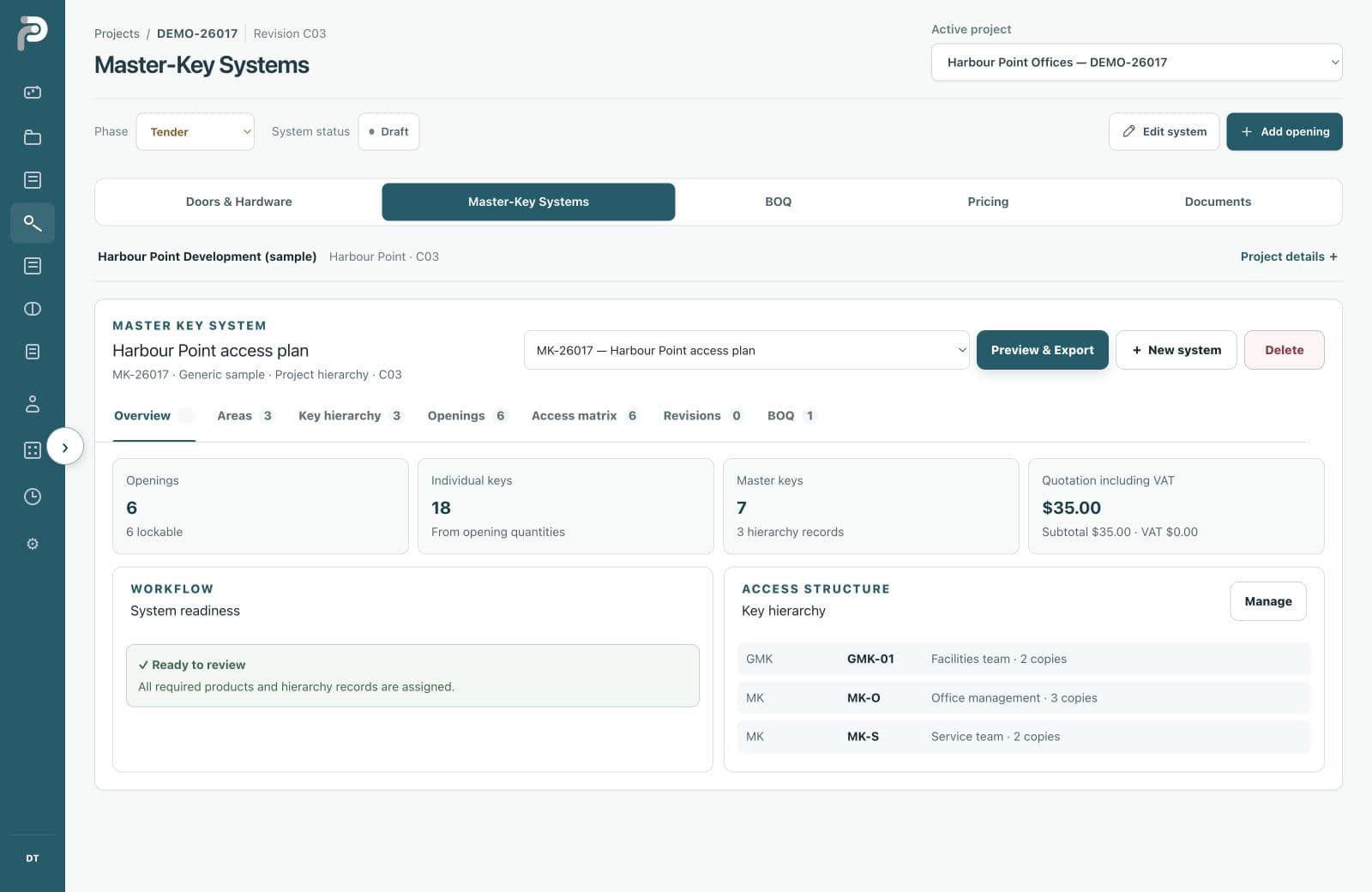Select the key icon in sidebar
Image resolution: width=1372 pixels, height=892 pixels.
click(x=33, y=223)
